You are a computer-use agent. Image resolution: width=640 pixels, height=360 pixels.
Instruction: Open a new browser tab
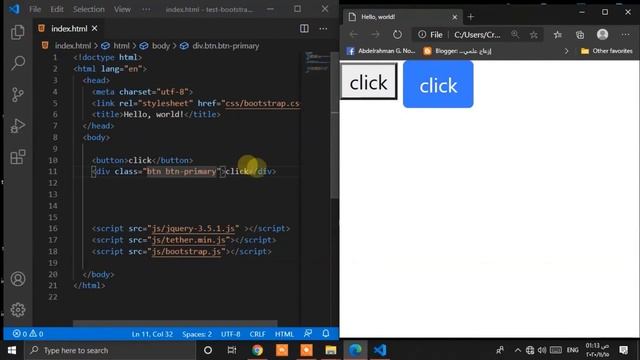coord(471,17)
